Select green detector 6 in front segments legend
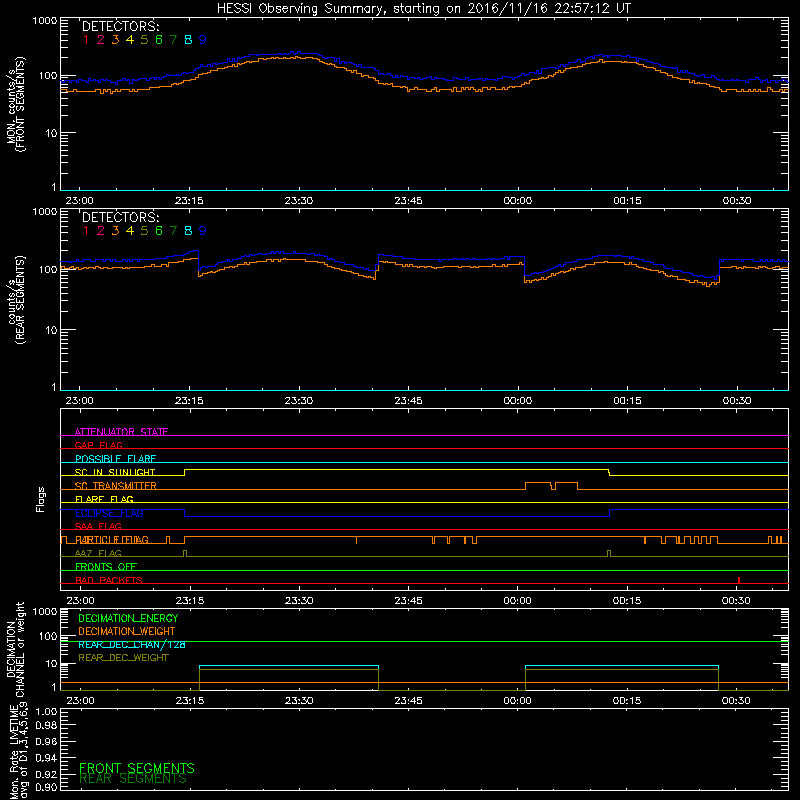 159,40
